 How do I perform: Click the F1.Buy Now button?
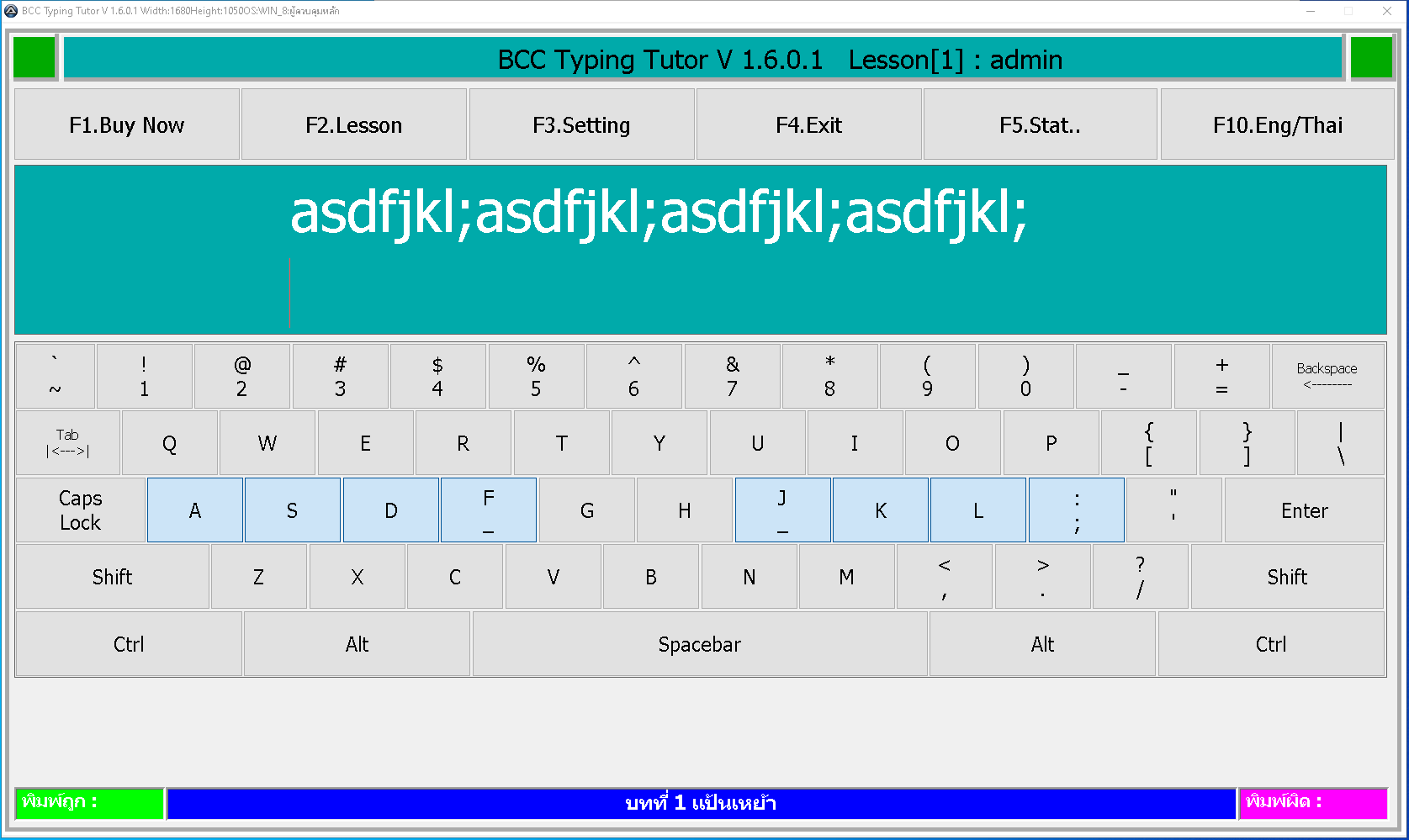(x=127, y=124)
